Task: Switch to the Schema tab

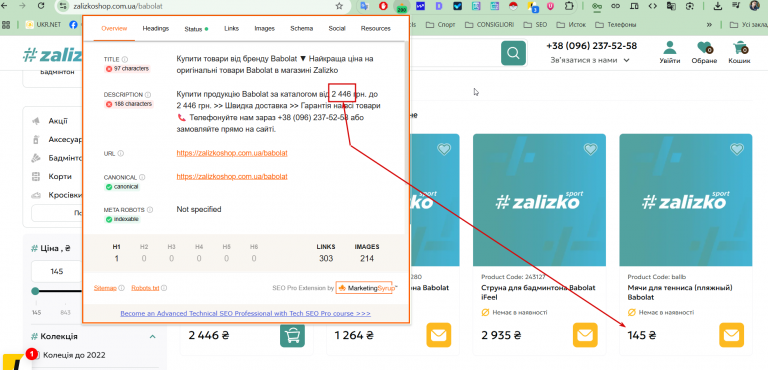Action: pyautogui.click(x=301, y=28)
